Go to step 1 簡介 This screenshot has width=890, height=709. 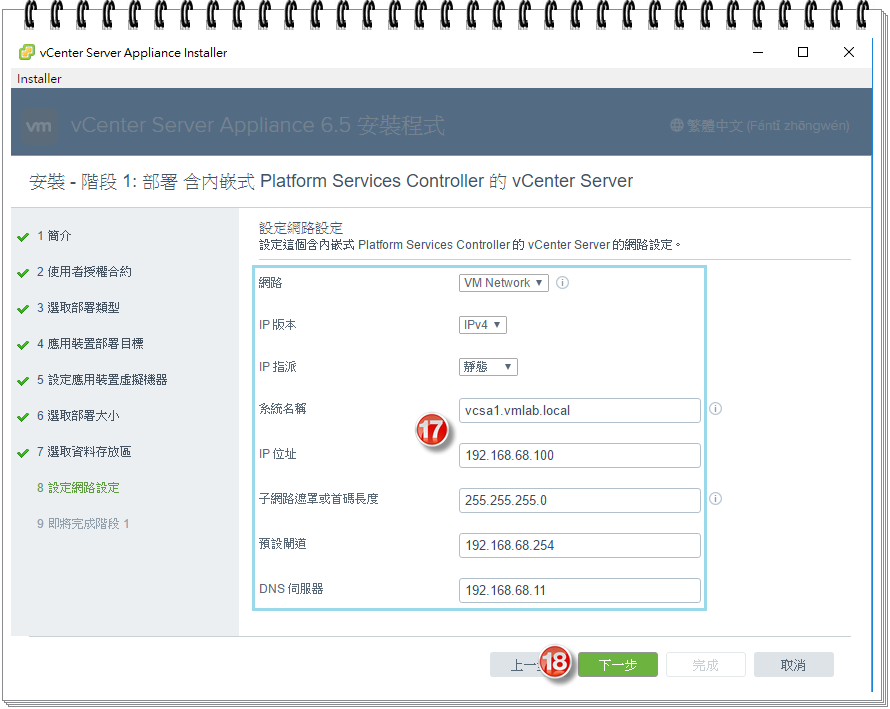click(x=54, y=236)
